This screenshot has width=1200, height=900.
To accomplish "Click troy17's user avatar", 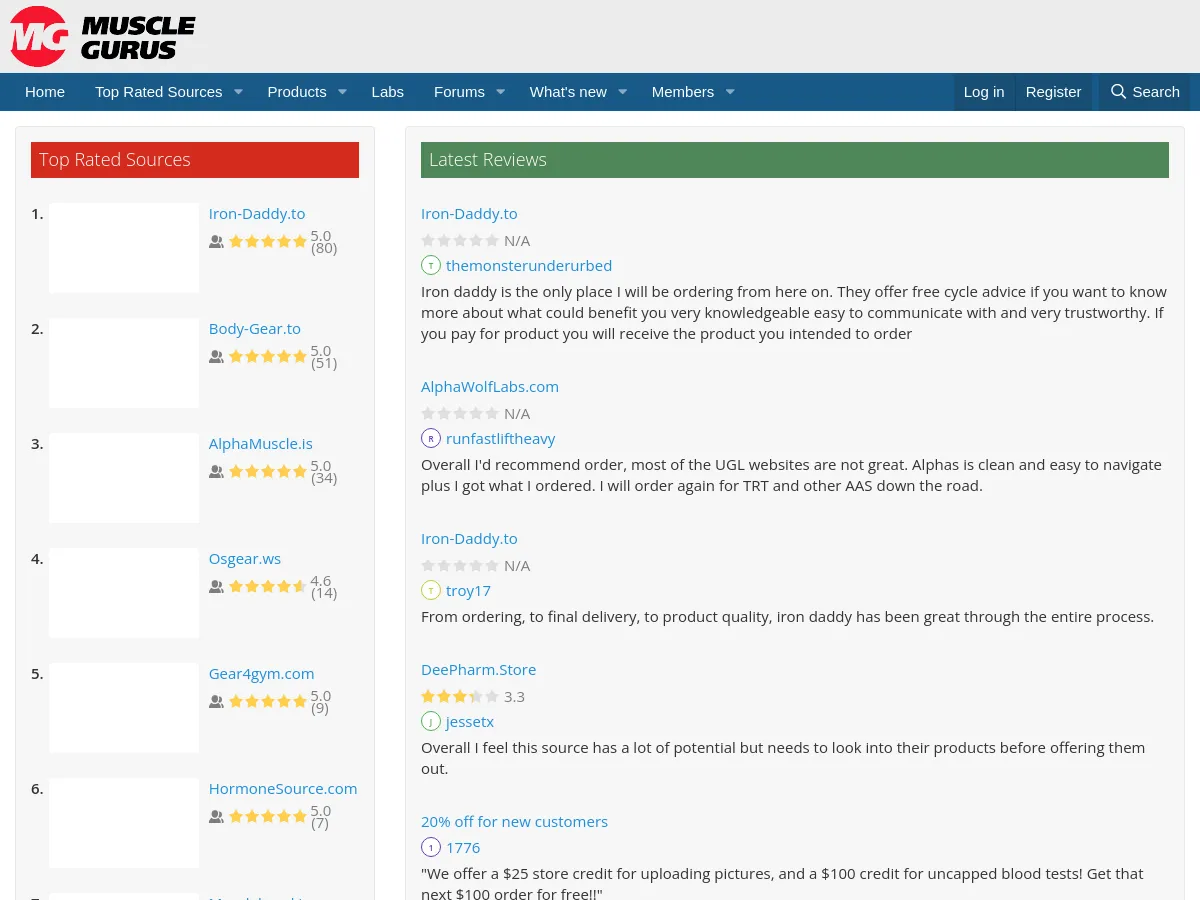I will 431,590.
